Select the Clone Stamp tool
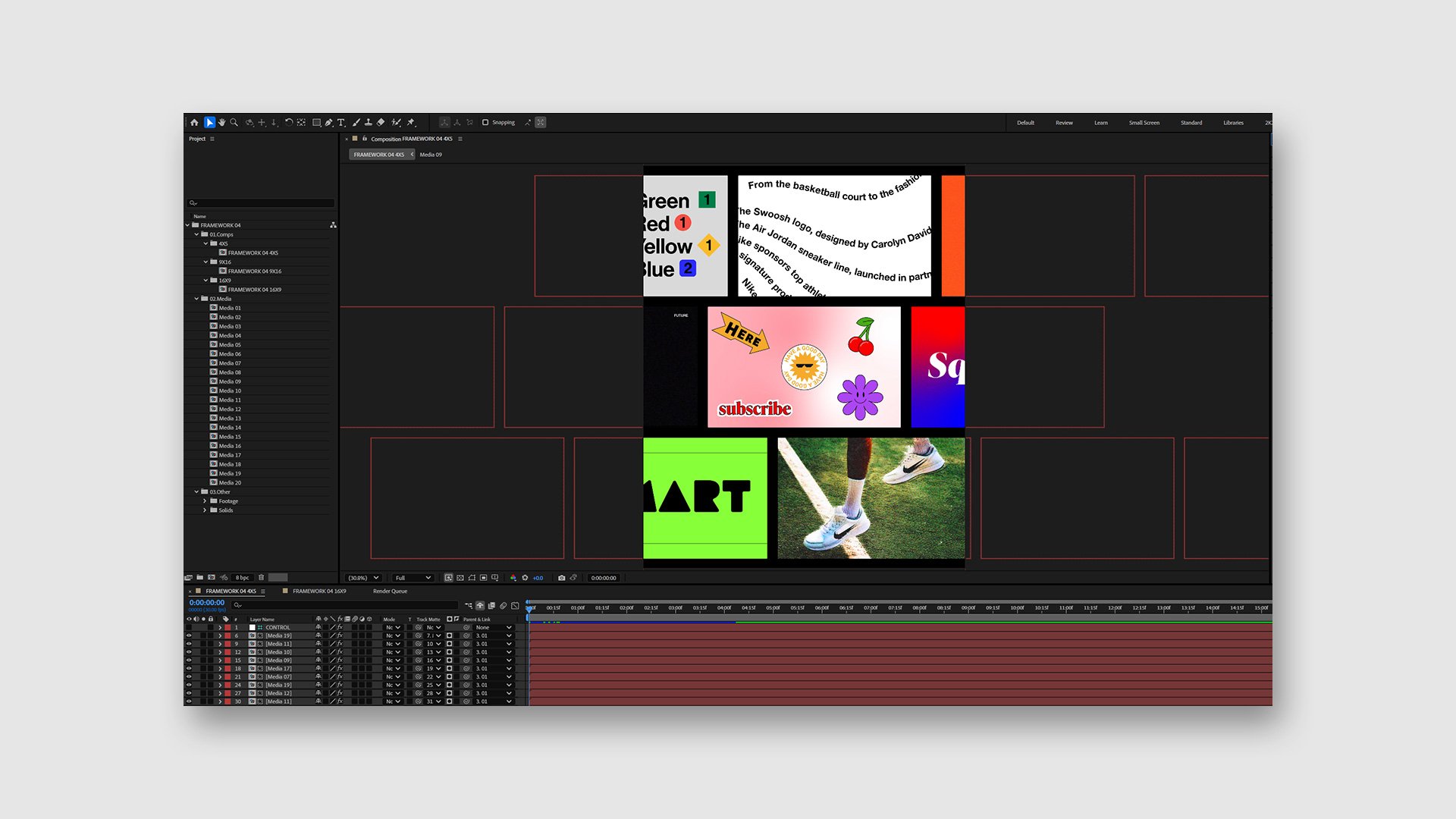This screenshot has width=1456, height=819. click(368, 122)
